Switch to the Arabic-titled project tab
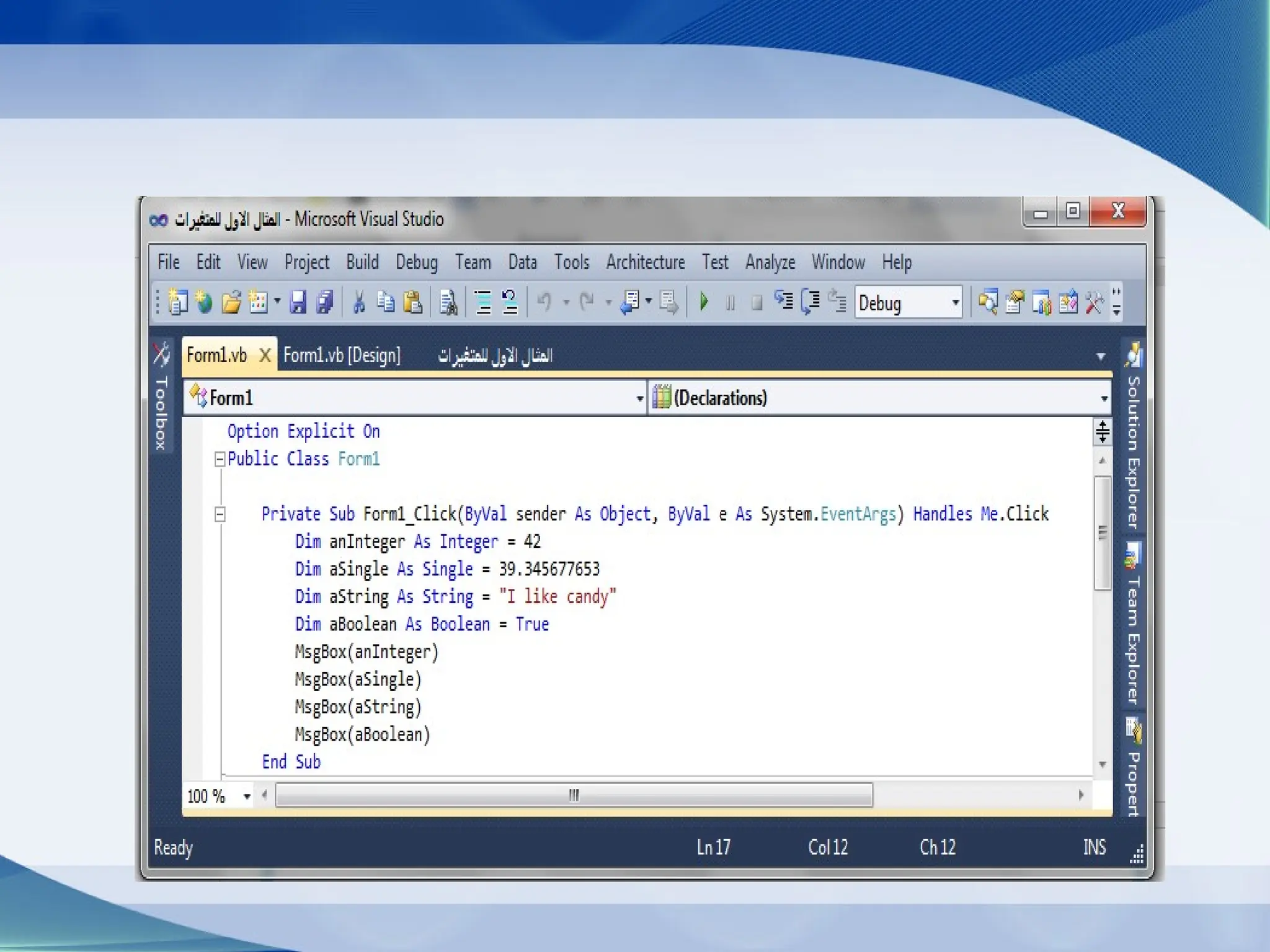1270x952 pixels. click(x=495, y=356)
